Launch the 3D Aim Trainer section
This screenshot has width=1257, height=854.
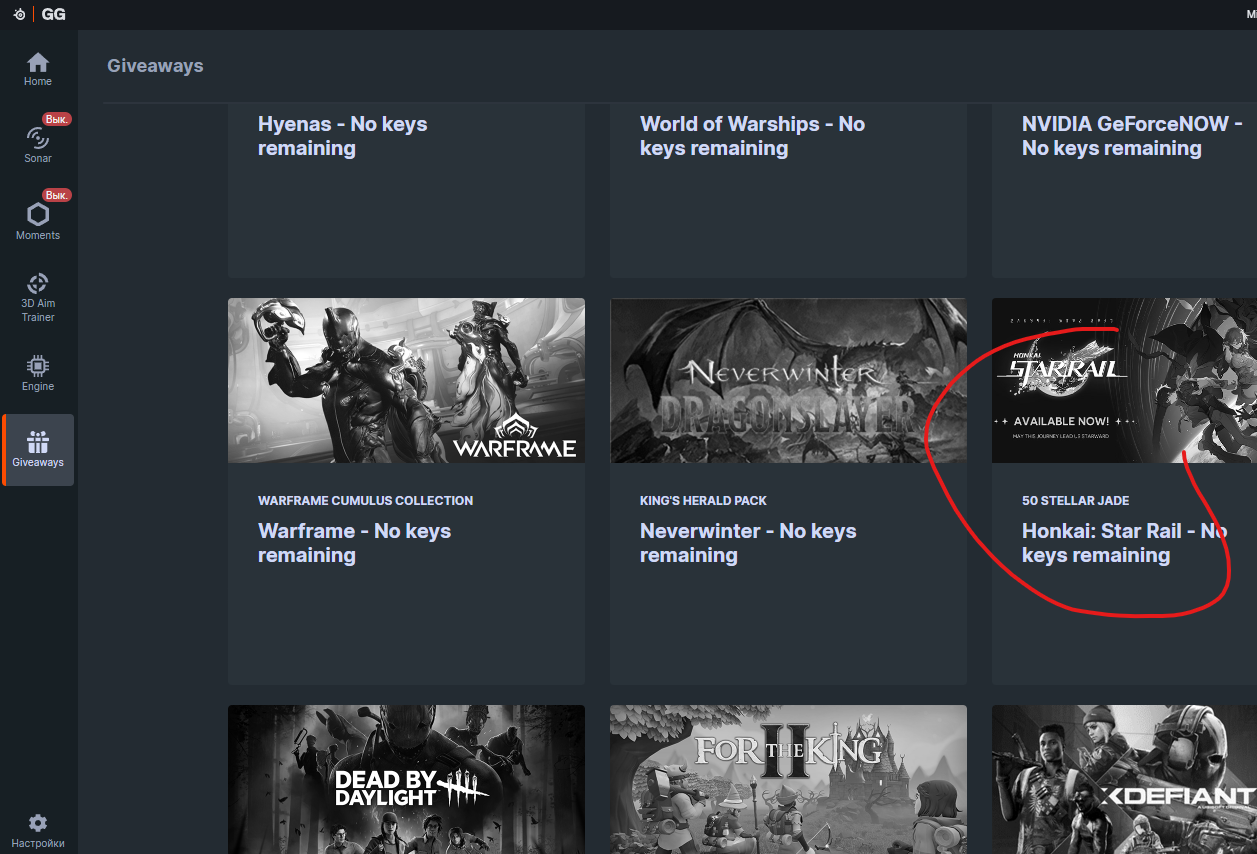pyautogui.click(x=38, y=297)
